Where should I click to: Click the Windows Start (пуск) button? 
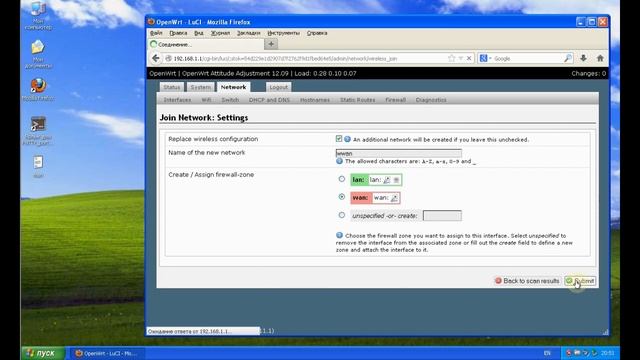pyautogui.click(x=43, y=353)
